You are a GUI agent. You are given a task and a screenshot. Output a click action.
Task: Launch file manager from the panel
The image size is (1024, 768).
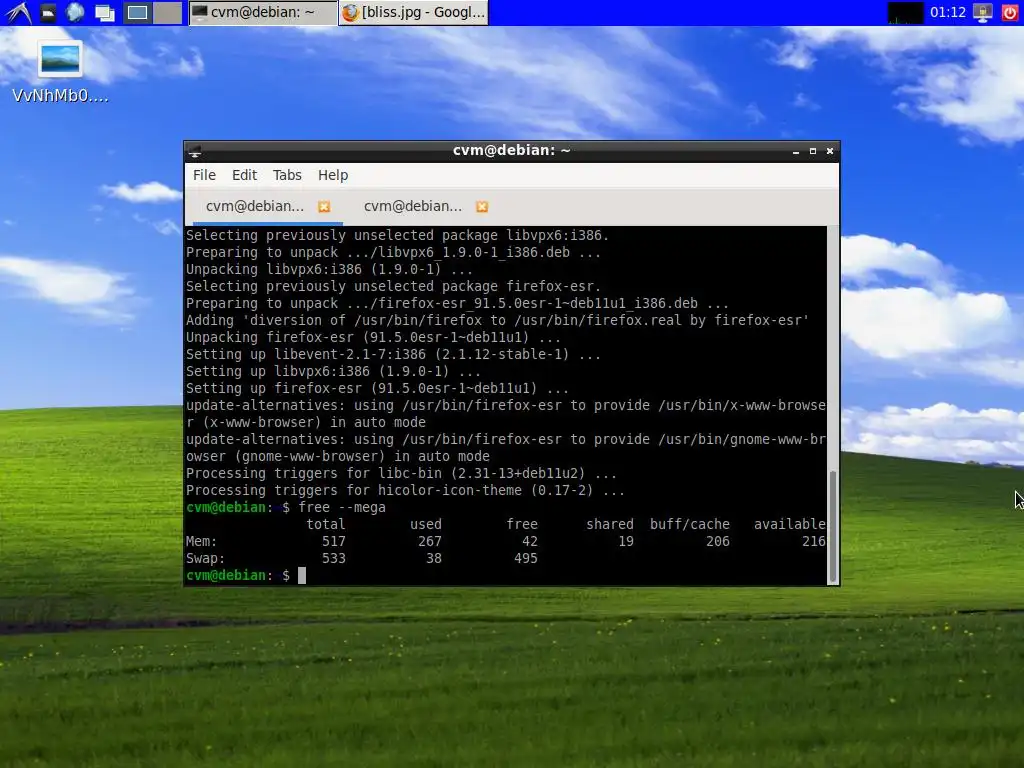pos(48,12)
